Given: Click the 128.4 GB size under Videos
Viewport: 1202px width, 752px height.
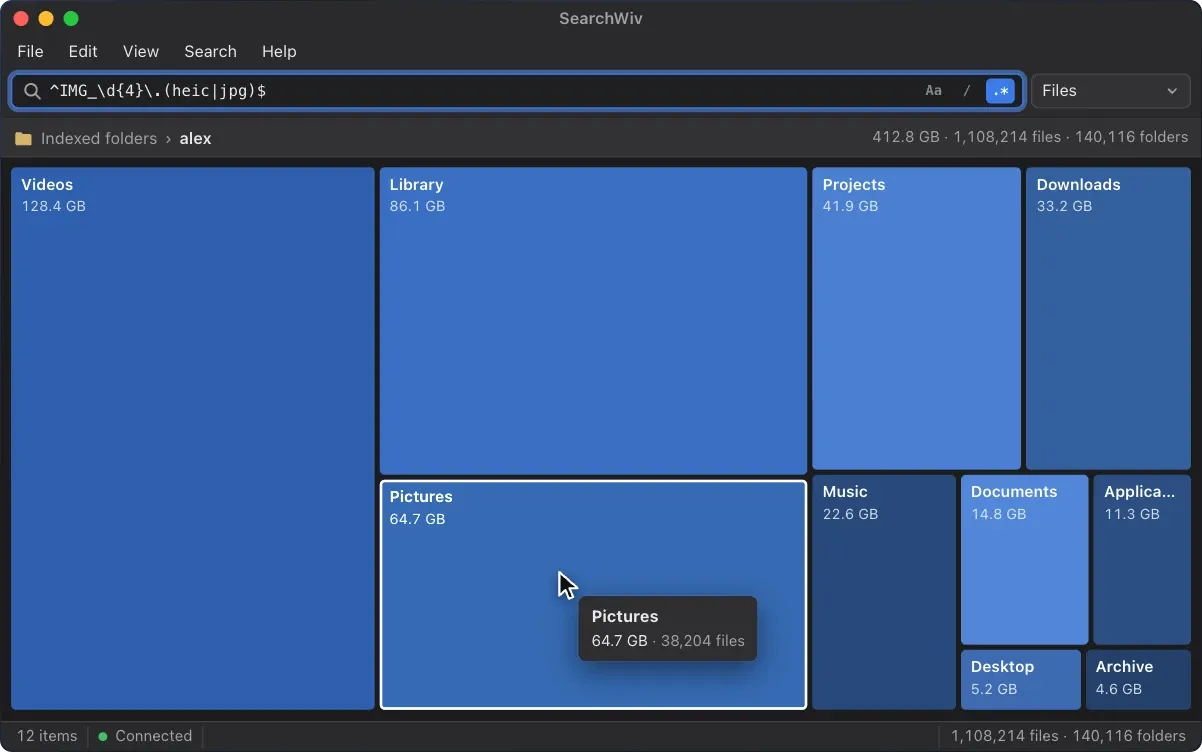Looking at the screenshot, I should (54, 206).
